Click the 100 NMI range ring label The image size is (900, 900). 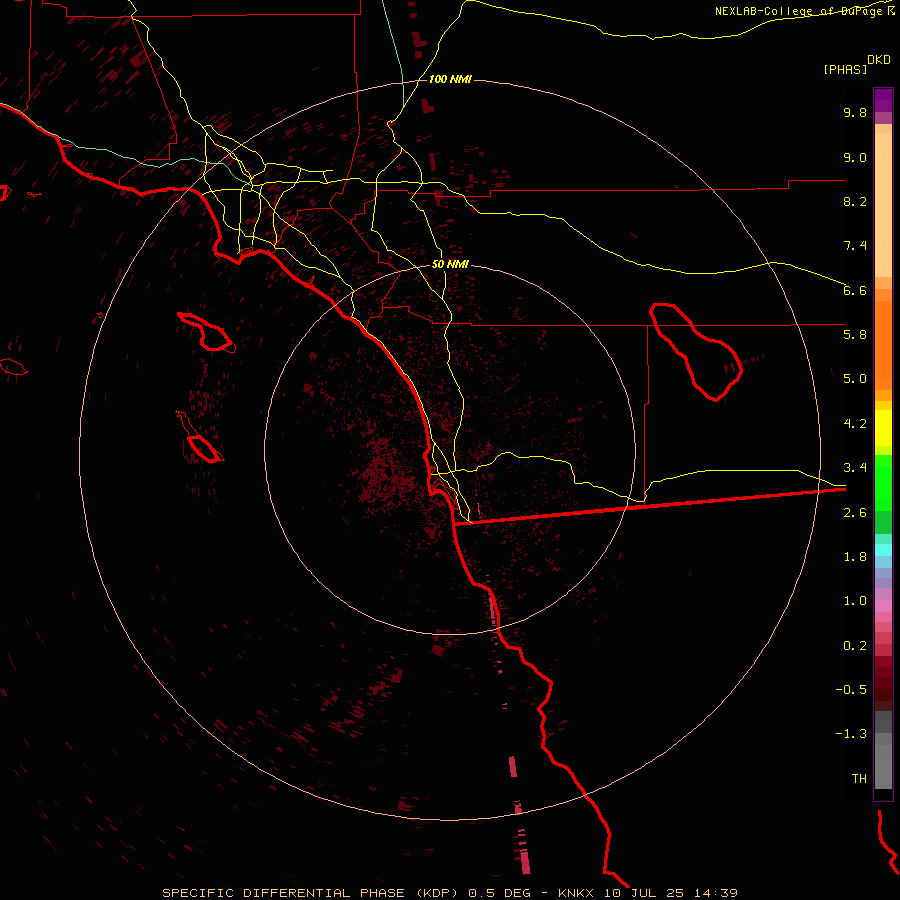(x=450, y=79)
